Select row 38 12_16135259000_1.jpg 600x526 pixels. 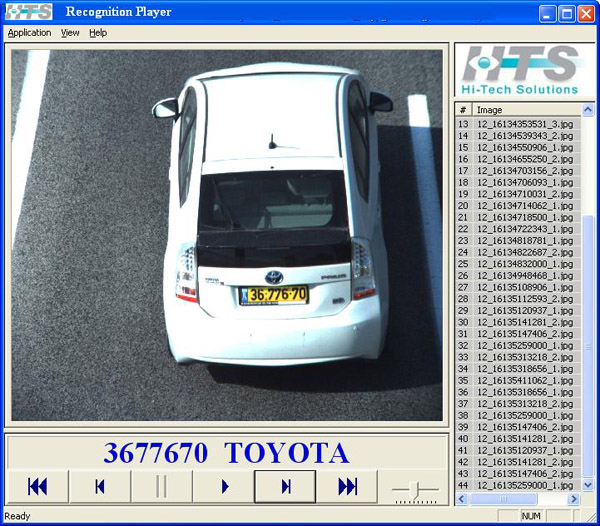(x=518, y=415)
